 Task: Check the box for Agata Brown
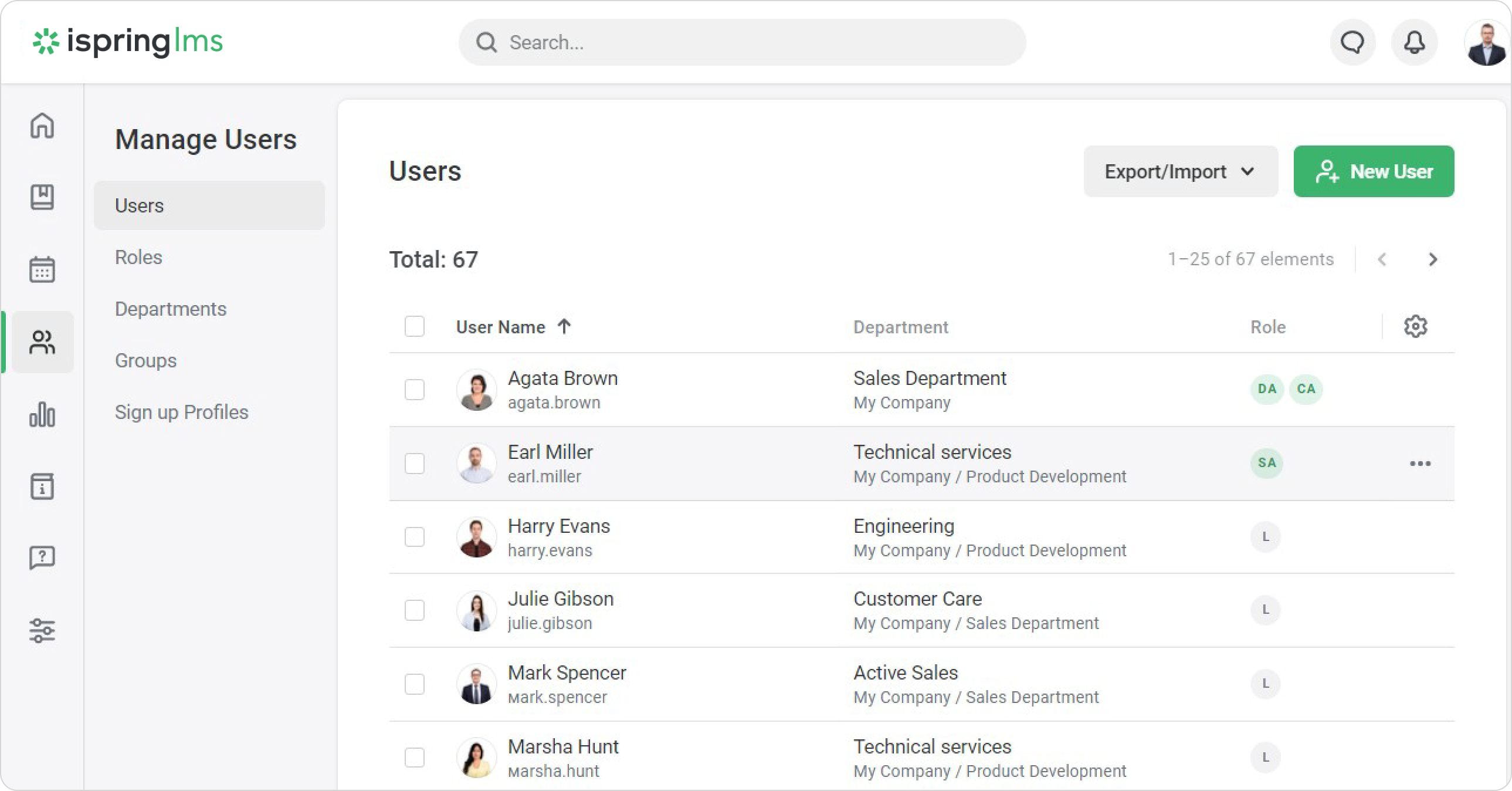[x=415, y=389]
